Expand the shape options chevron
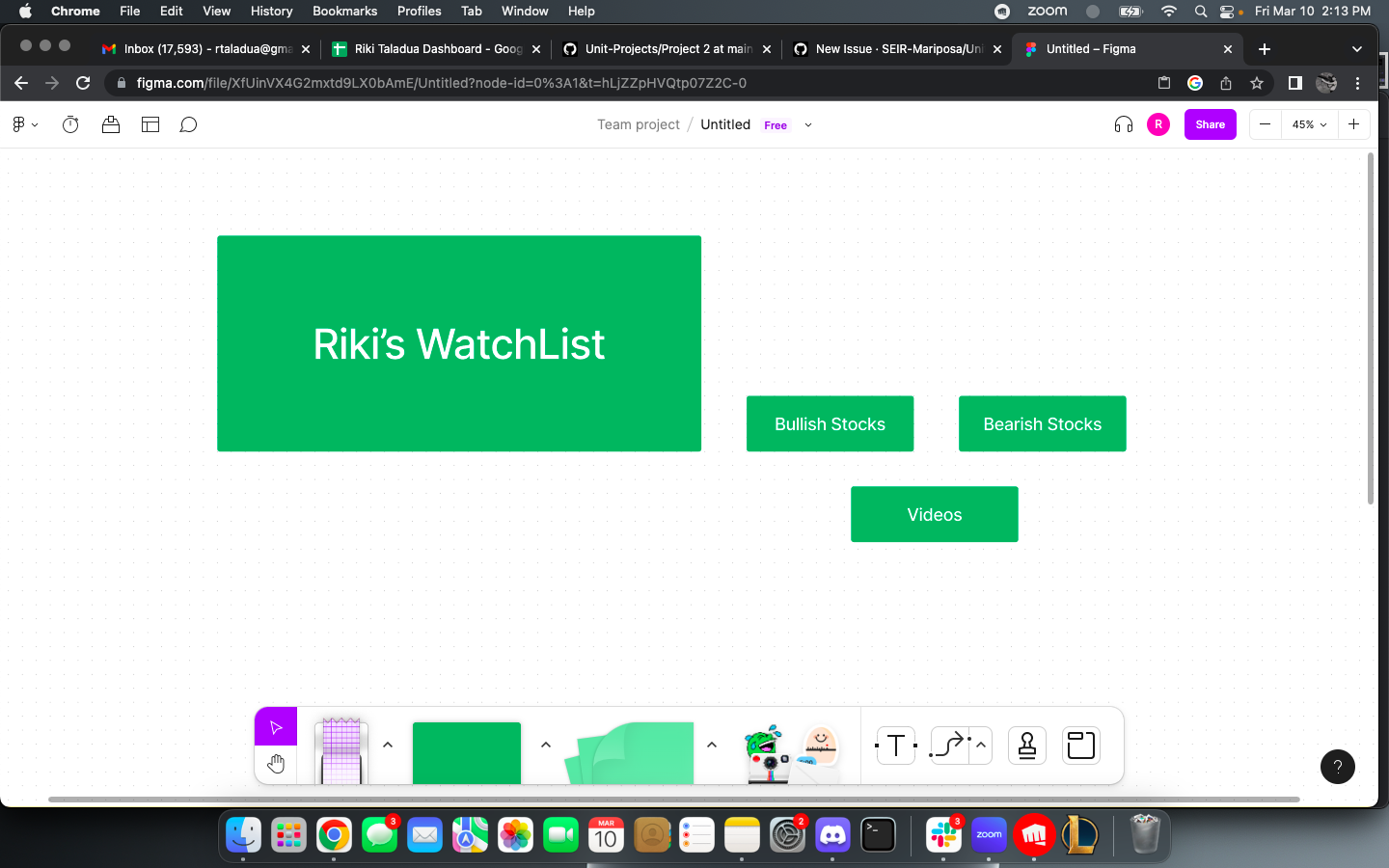Viewport: 1389px width, 868px height. [546, 745]
